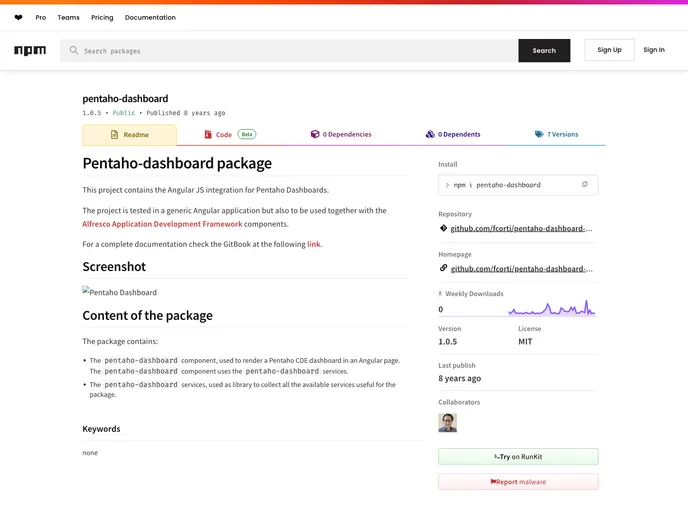This screenshot has width=688, height=512.
Task: Click the collaborator avatar photo
Action: click(x=448, y=423)
